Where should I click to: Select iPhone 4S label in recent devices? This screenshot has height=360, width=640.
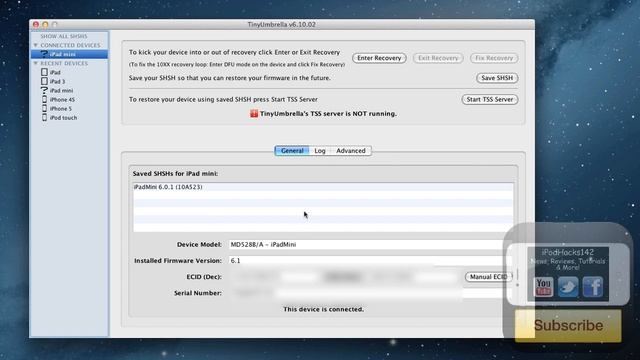coord(62,100)
